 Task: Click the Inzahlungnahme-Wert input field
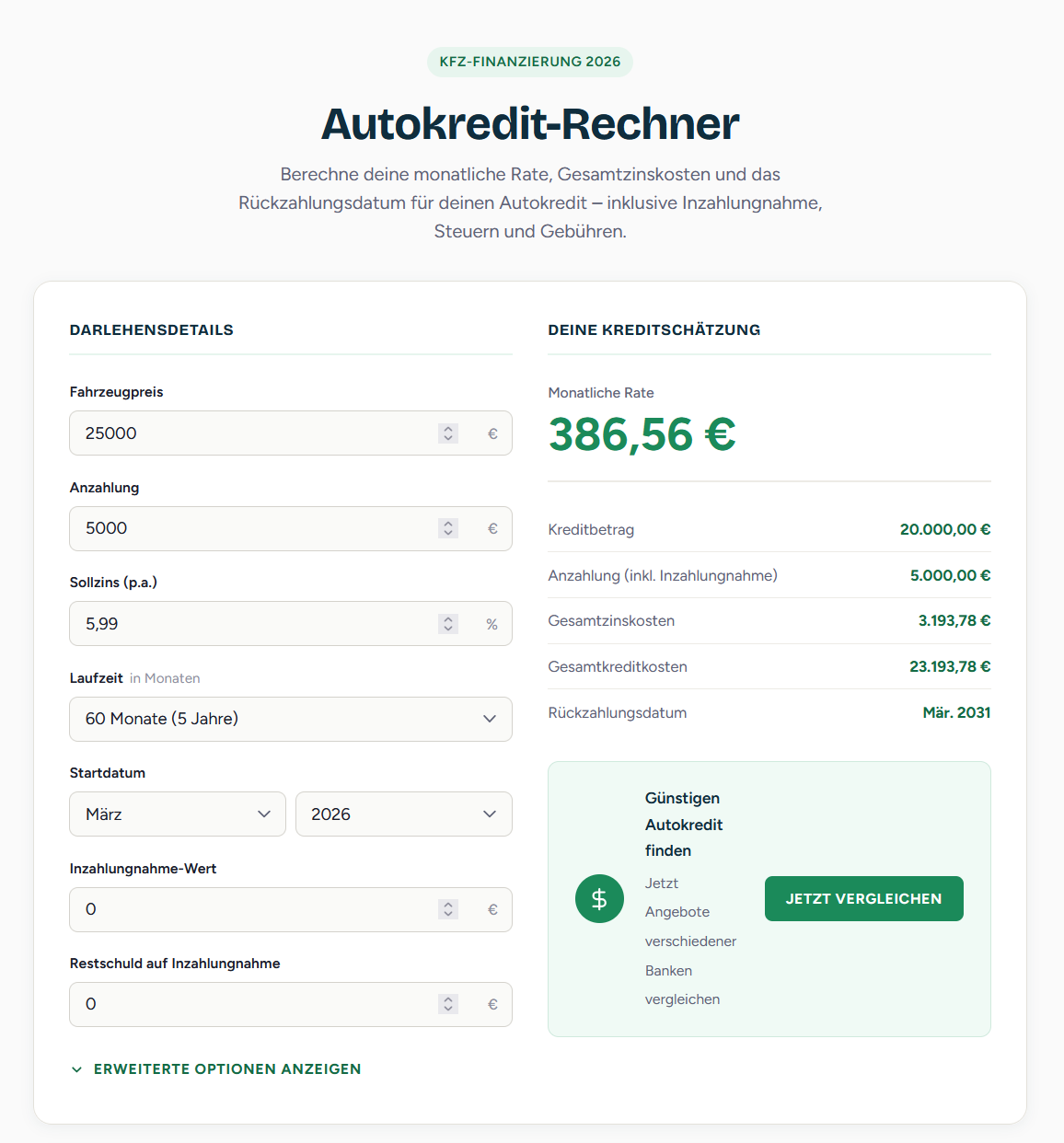[291, 909]
